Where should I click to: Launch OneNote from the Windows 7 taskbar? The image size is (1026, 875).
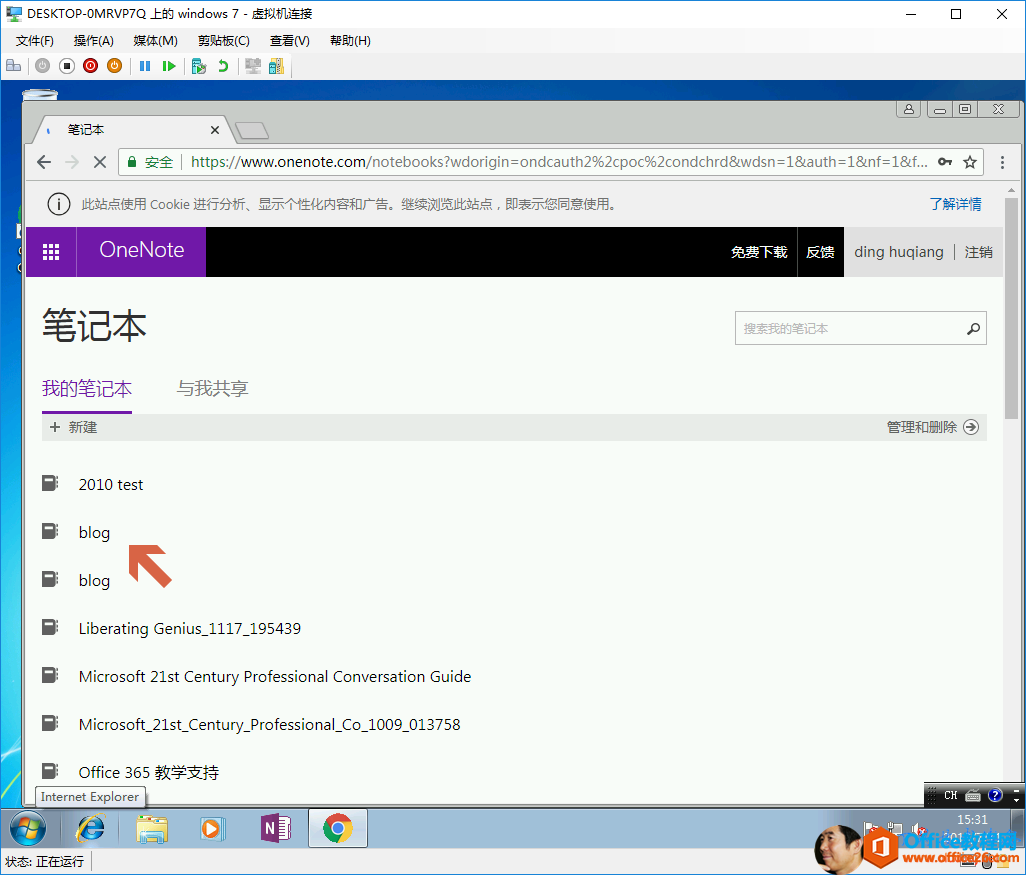pos(275,828)
